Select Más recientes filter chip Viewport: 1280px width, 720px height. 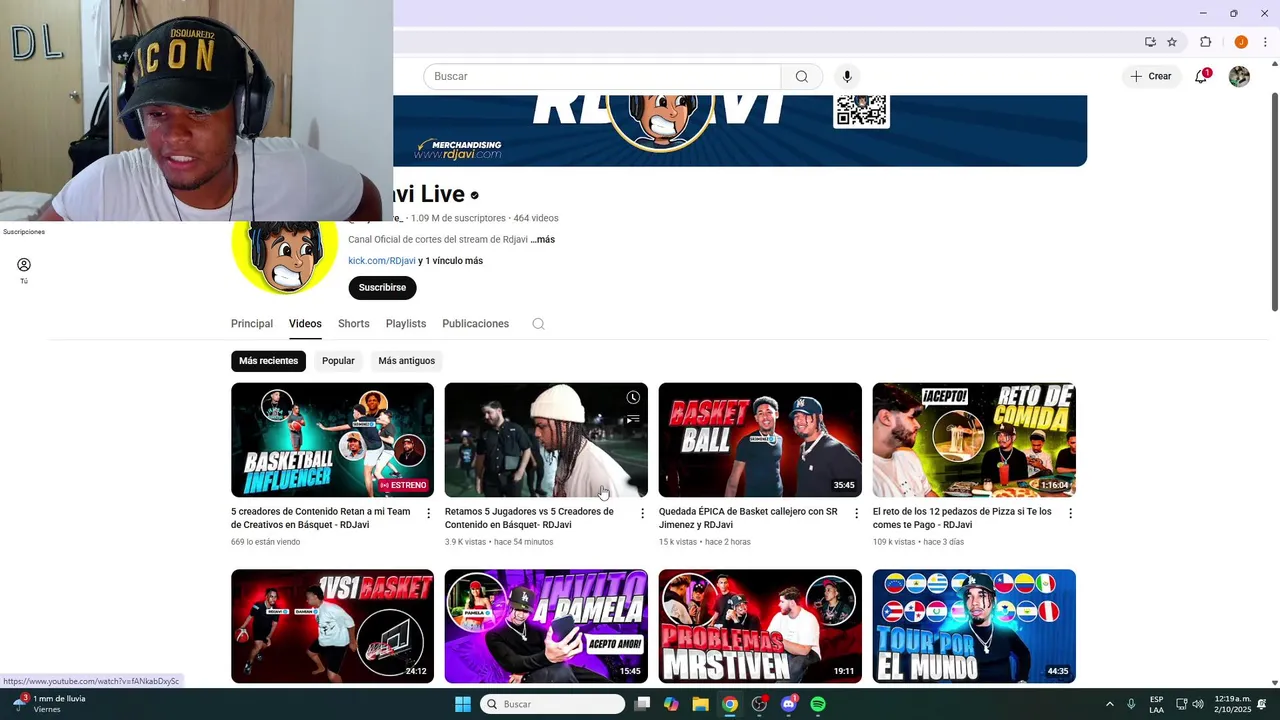pos(268,361)
